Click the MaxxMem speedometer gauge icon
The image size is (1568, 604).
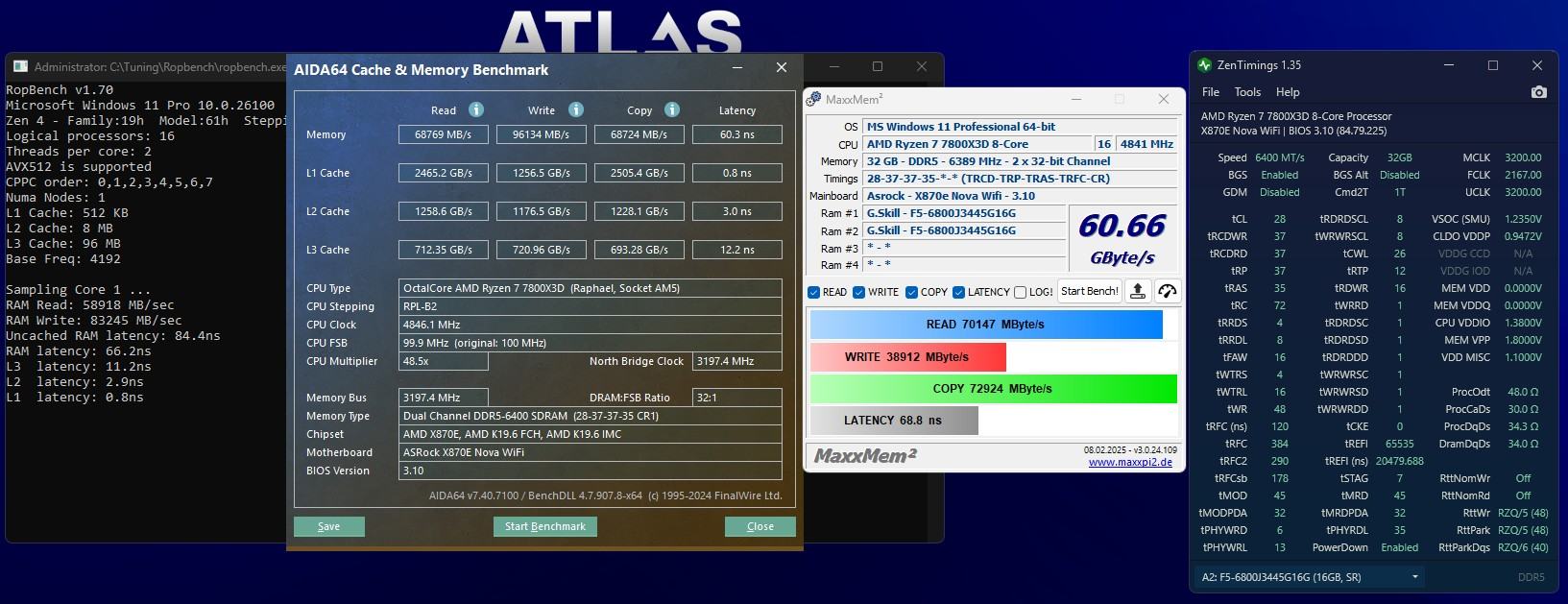coord(1167,292)
